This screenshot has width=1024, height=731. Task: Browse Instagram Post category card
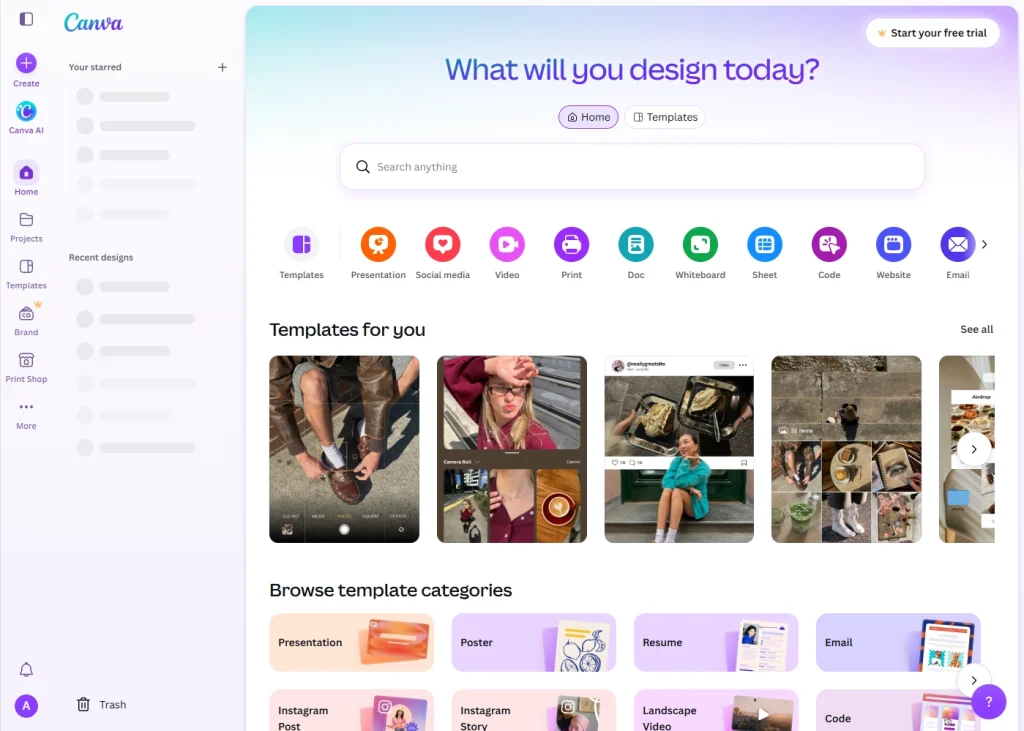click(x=351, y=710)
